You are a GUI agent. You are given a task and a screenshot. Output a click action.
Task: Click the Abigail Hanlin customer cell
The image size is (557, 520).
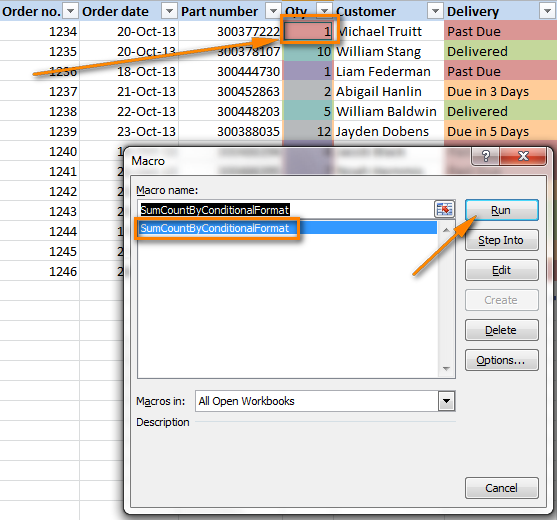[389, 92]
